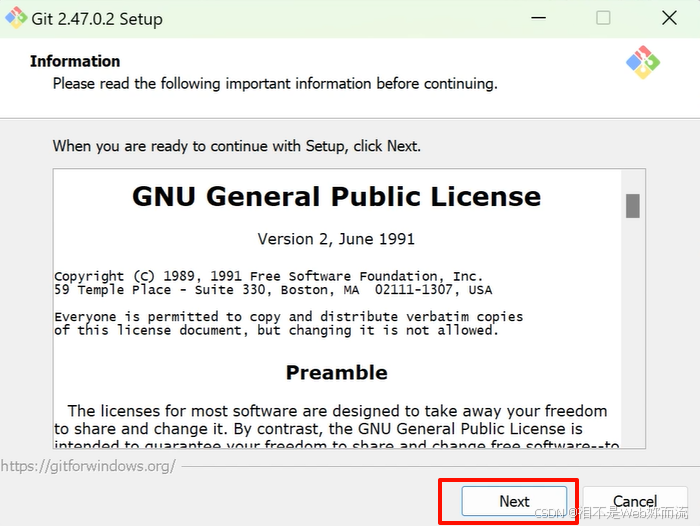
Task: Click the '59 Temple Place' address line
Action: [273, 290]
